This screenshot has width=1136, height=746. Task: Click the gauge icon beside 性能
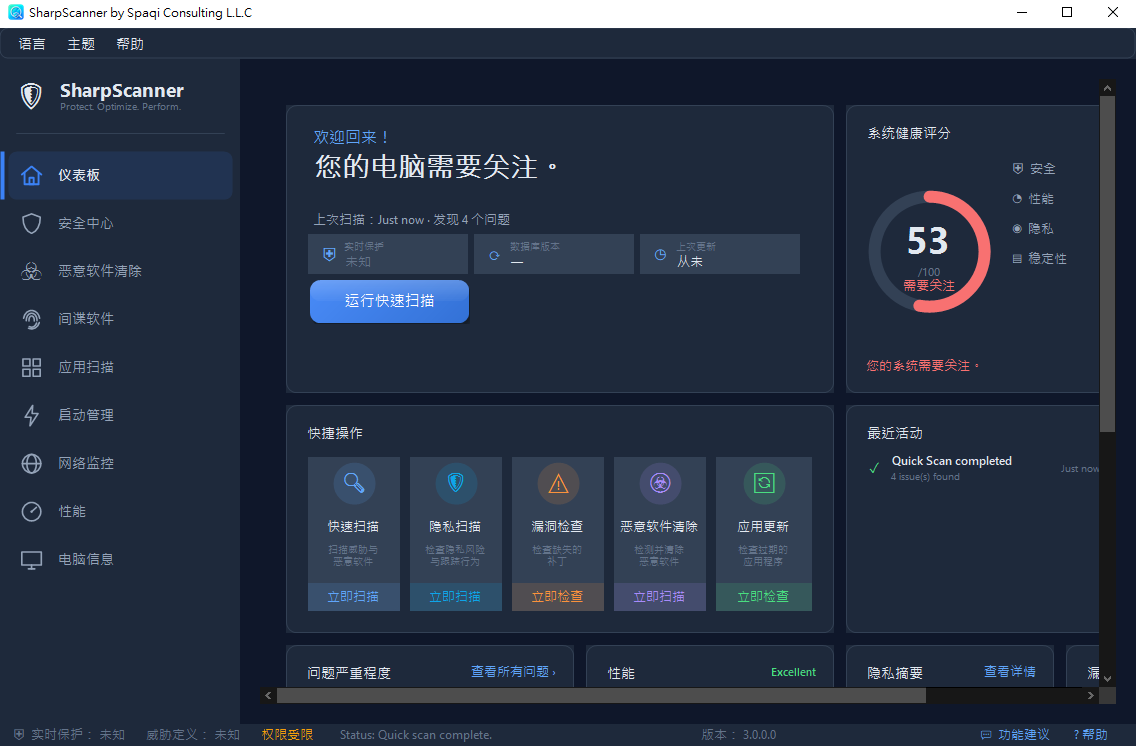(31, 511)
